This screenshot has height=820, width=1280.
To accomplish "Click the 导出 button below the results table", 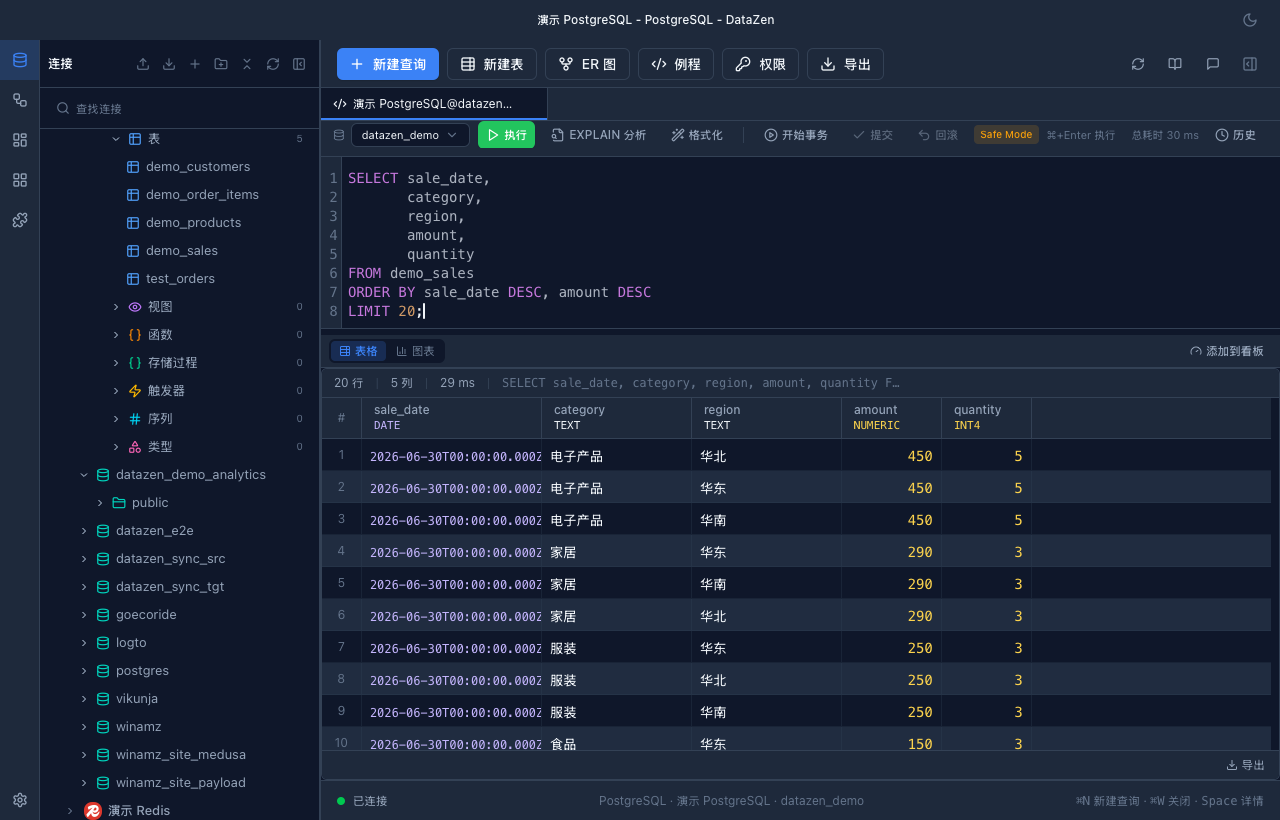I will 1245,765.
